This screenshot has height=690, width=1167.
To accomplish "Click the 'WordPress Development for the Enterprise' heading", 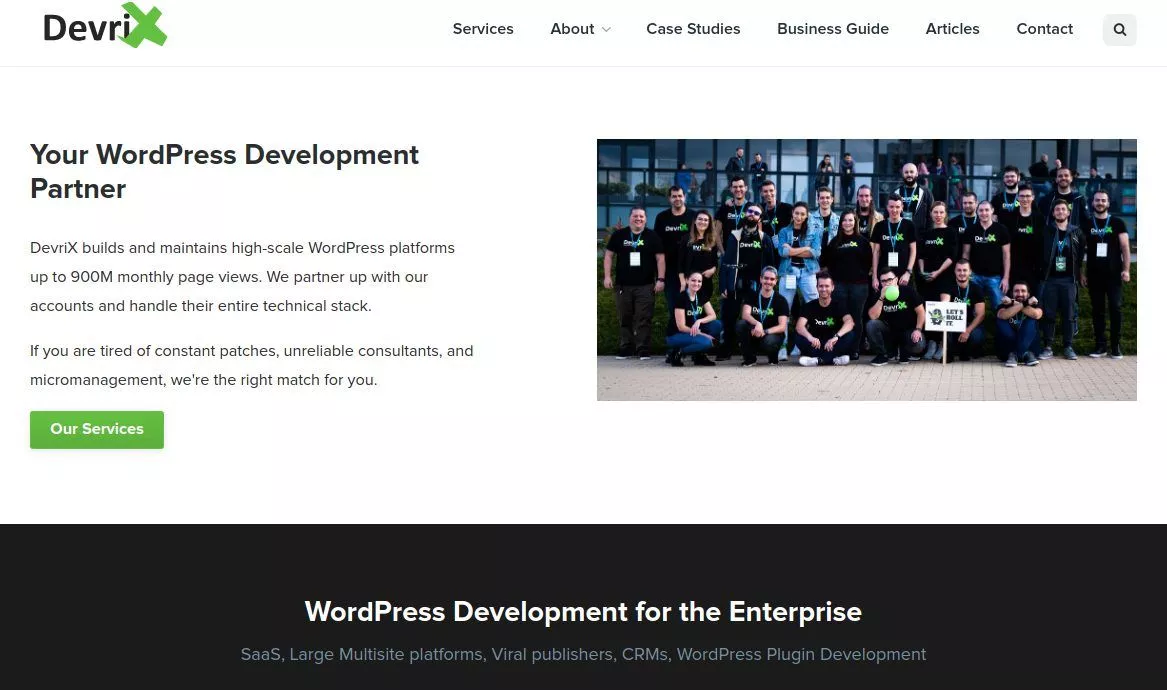I will coord(583,612).
